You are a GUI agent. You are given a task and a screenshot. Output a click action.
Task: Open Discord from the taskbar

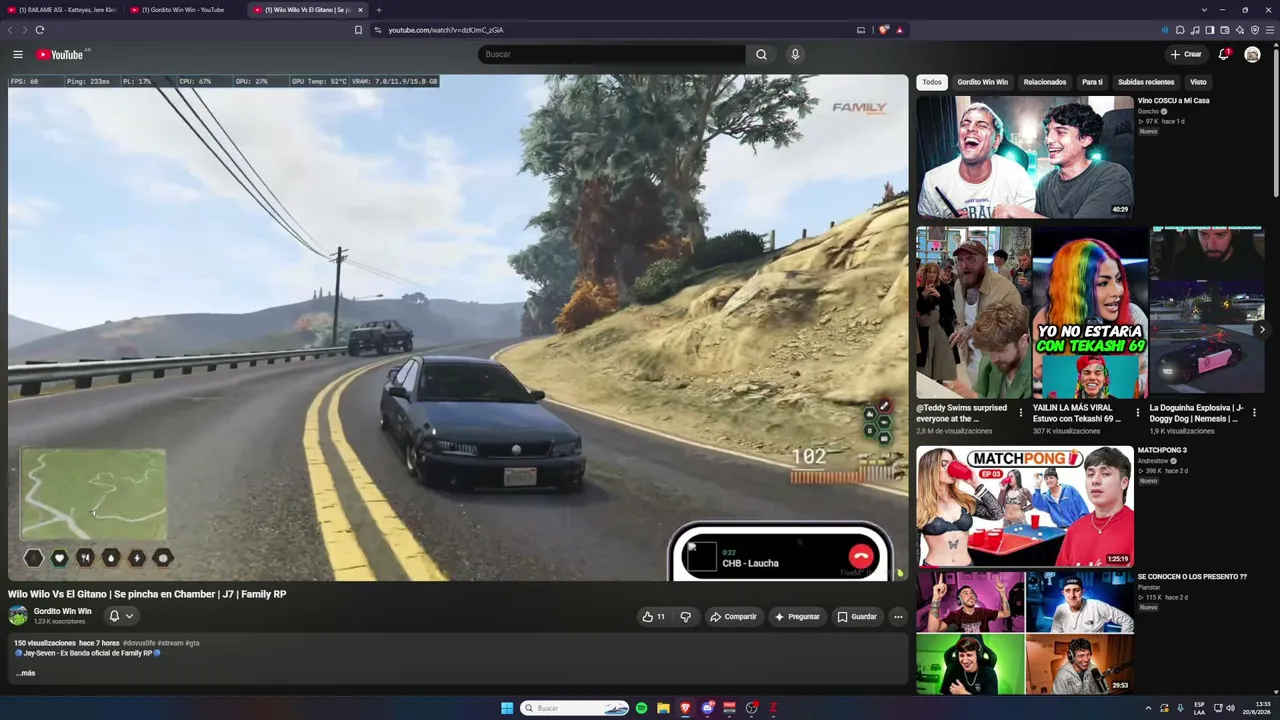(707, 708)
